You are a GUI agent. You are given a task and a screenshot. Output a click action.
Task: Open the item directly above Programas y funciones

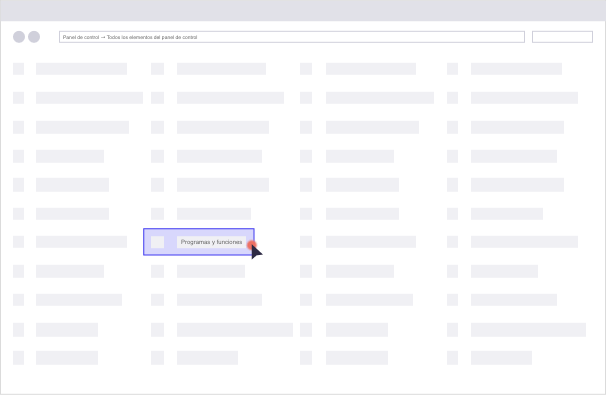(214, 214)
